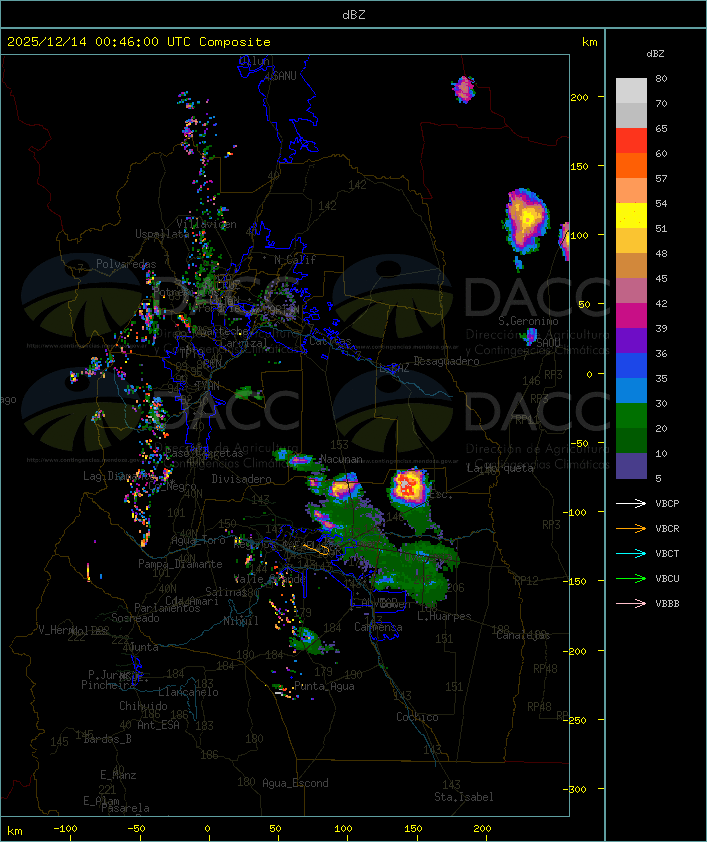Viewport: 707px width, 842px height.
Task: Click the Cochico map label
Action: click(417, 717)
